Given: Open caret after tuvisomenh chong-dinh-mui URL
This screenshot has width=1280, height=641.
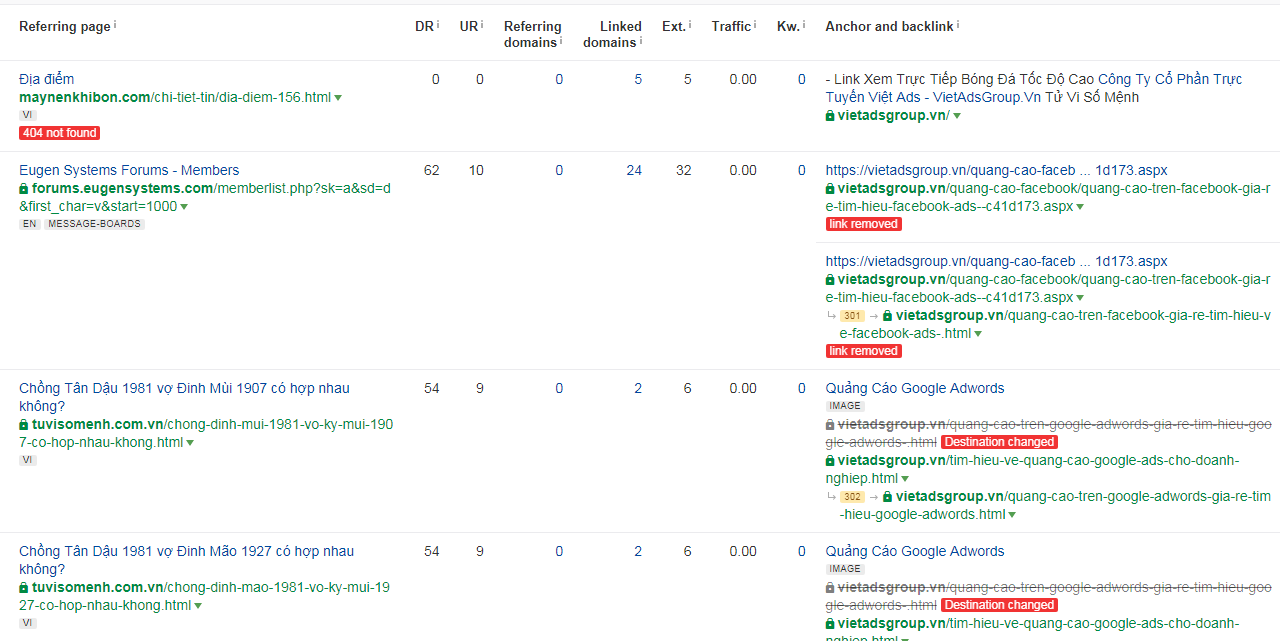Looking at the screenshot, I should point(189,443).
